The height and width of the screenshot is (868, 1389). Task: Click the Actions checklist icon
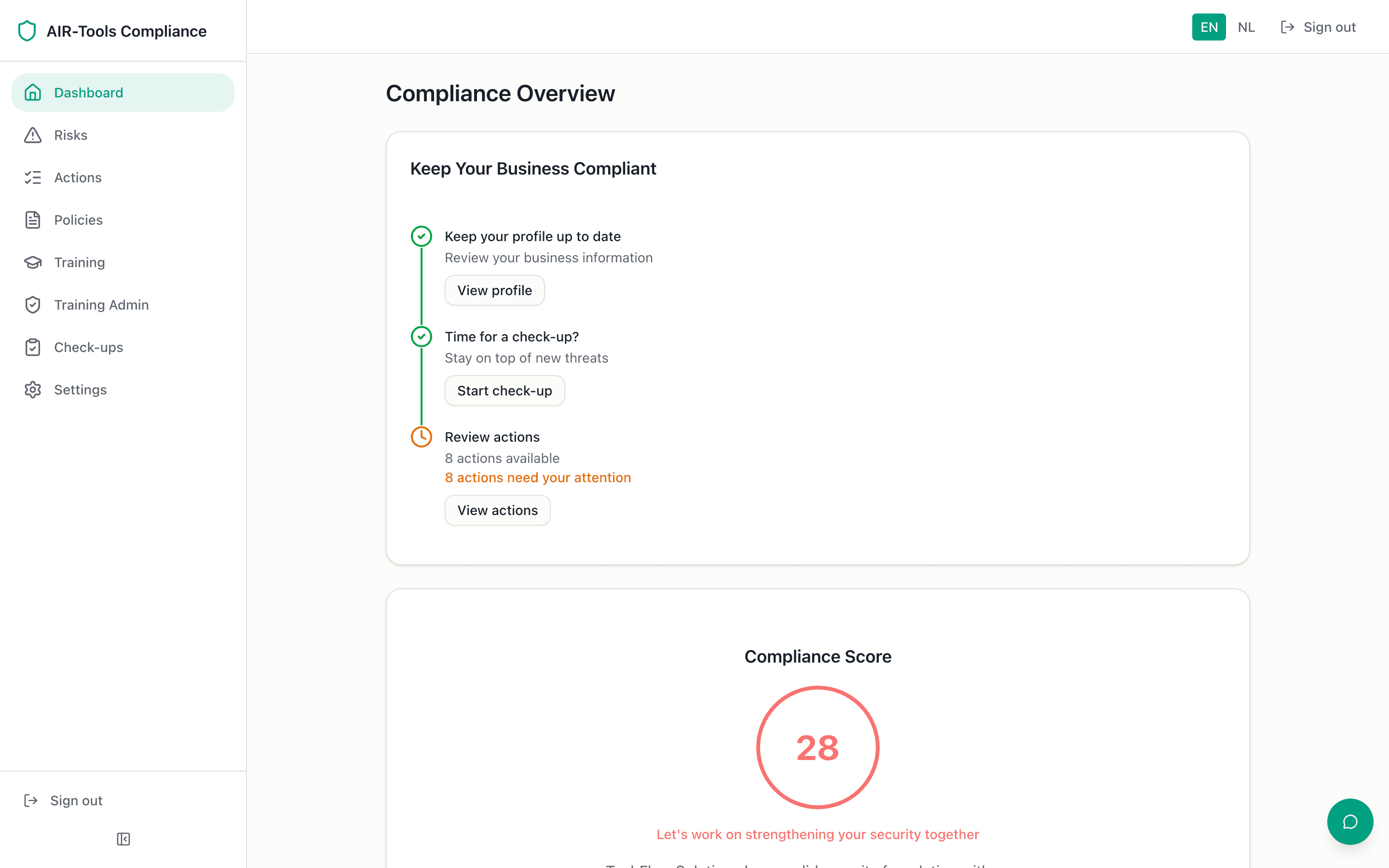(33, 177)
